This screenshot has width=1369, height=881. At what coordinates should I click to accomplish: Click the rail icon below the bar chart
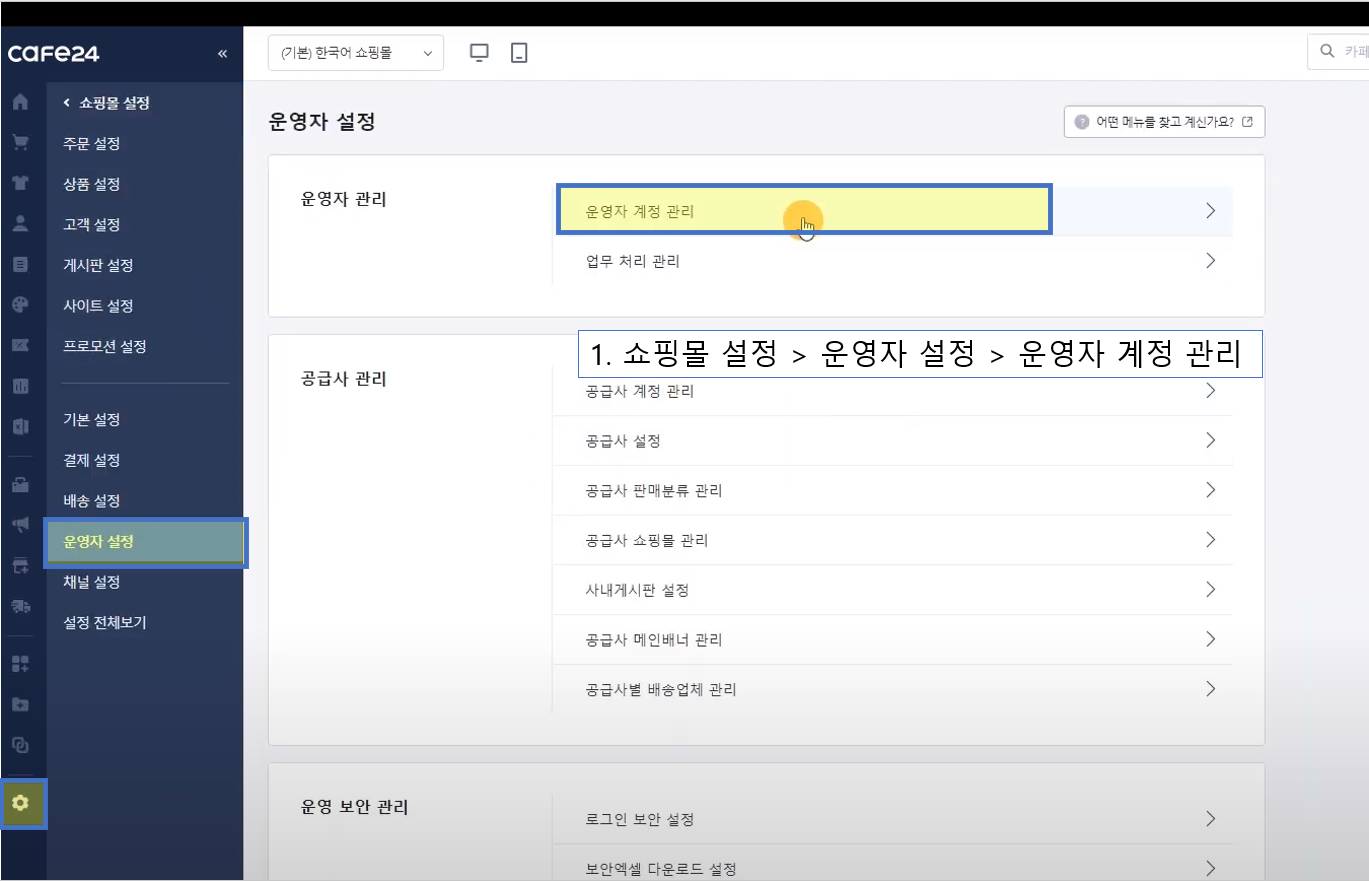tap(20, 427)
